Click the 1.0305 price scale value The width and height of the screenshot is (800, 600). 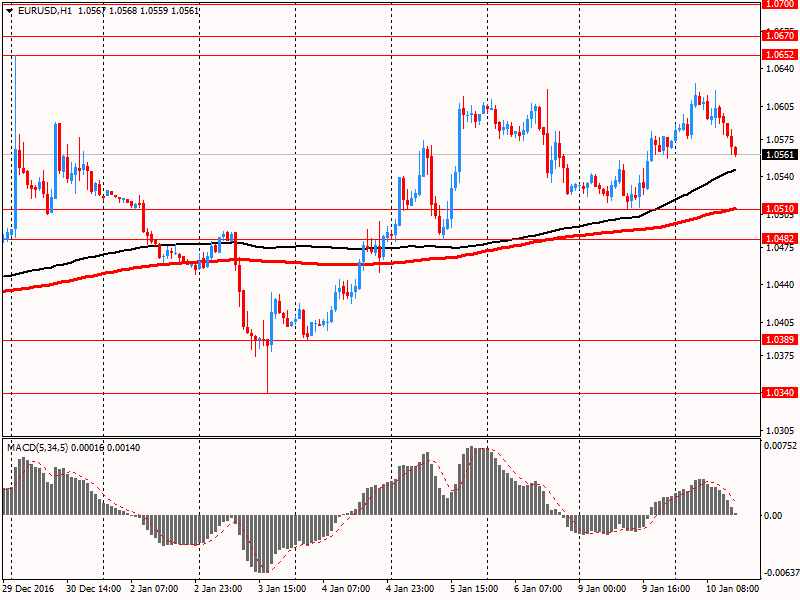(x=780, y=431)
